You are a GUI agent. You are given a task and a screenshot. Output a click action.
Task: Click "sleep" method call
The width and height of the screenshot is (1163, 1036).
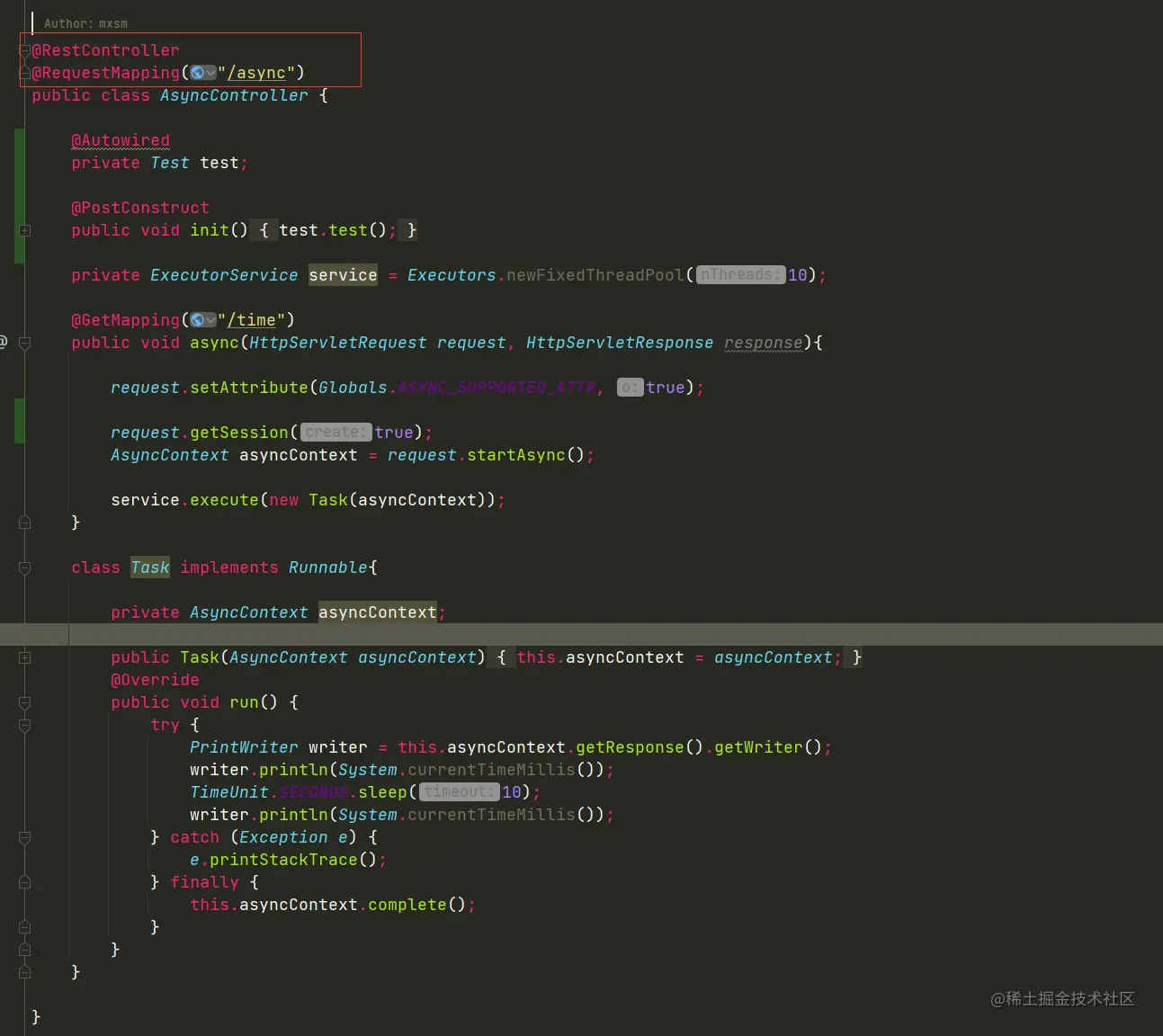pyautogui.click(x=383, y=792)
